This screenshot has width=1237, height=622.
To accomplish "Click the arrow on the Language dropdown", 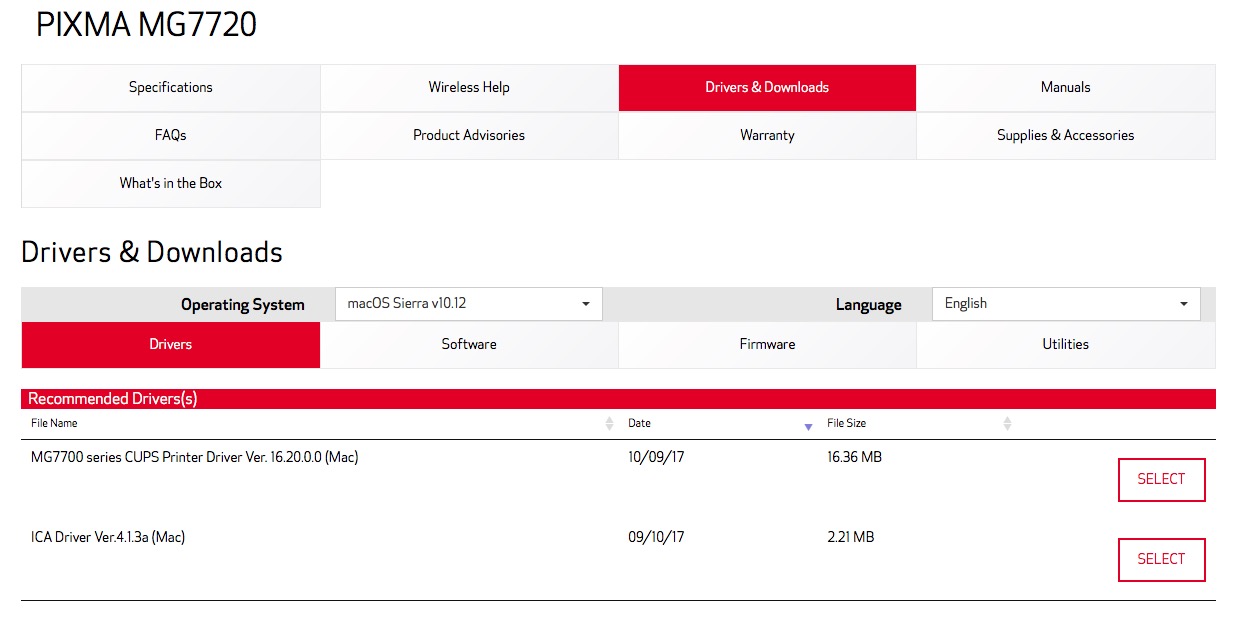I will coord(1183,304).
